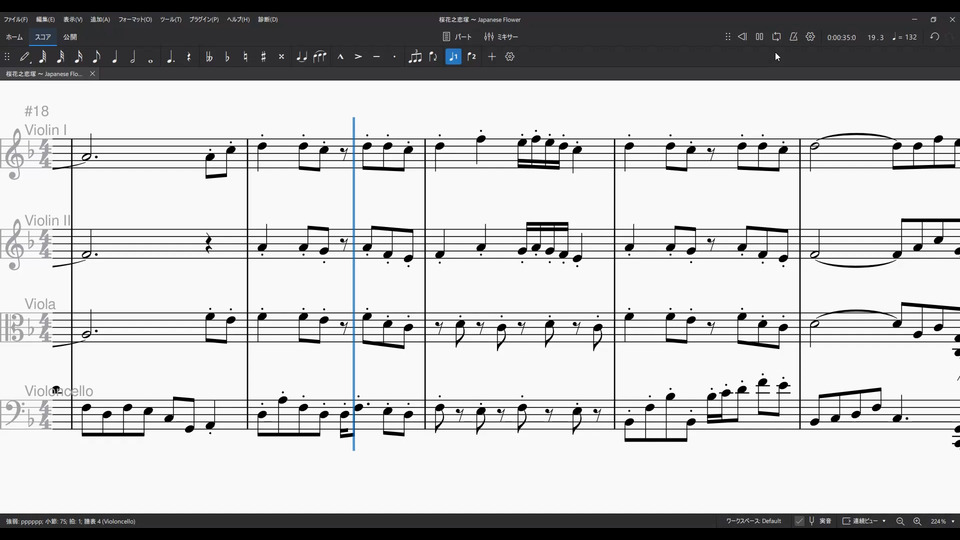
Task: Add a tie between notes
Action: click(301, 57)
